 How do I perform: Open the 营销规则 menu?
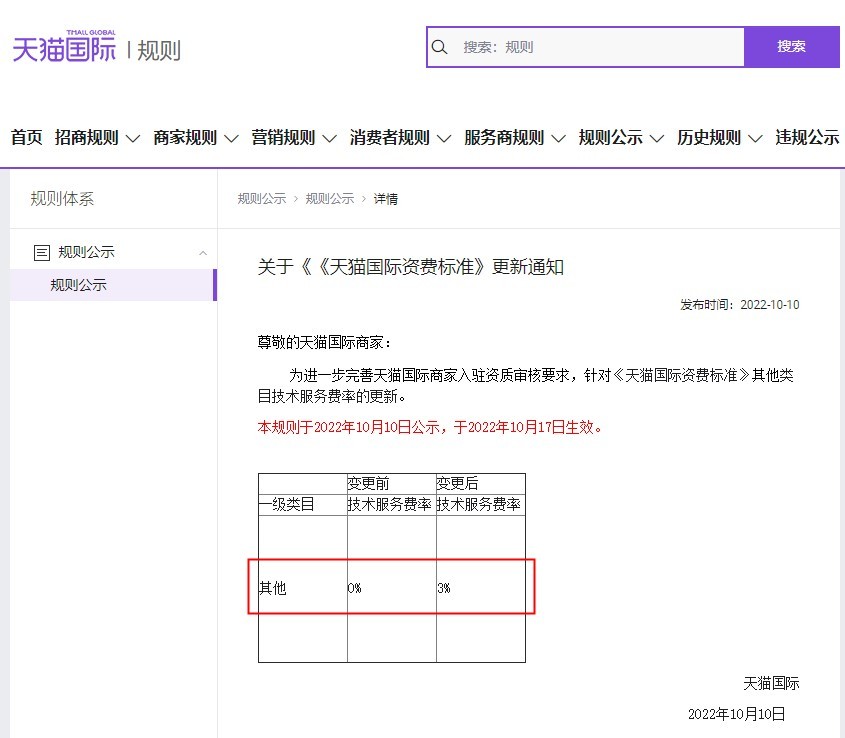(x=283, y=137)
